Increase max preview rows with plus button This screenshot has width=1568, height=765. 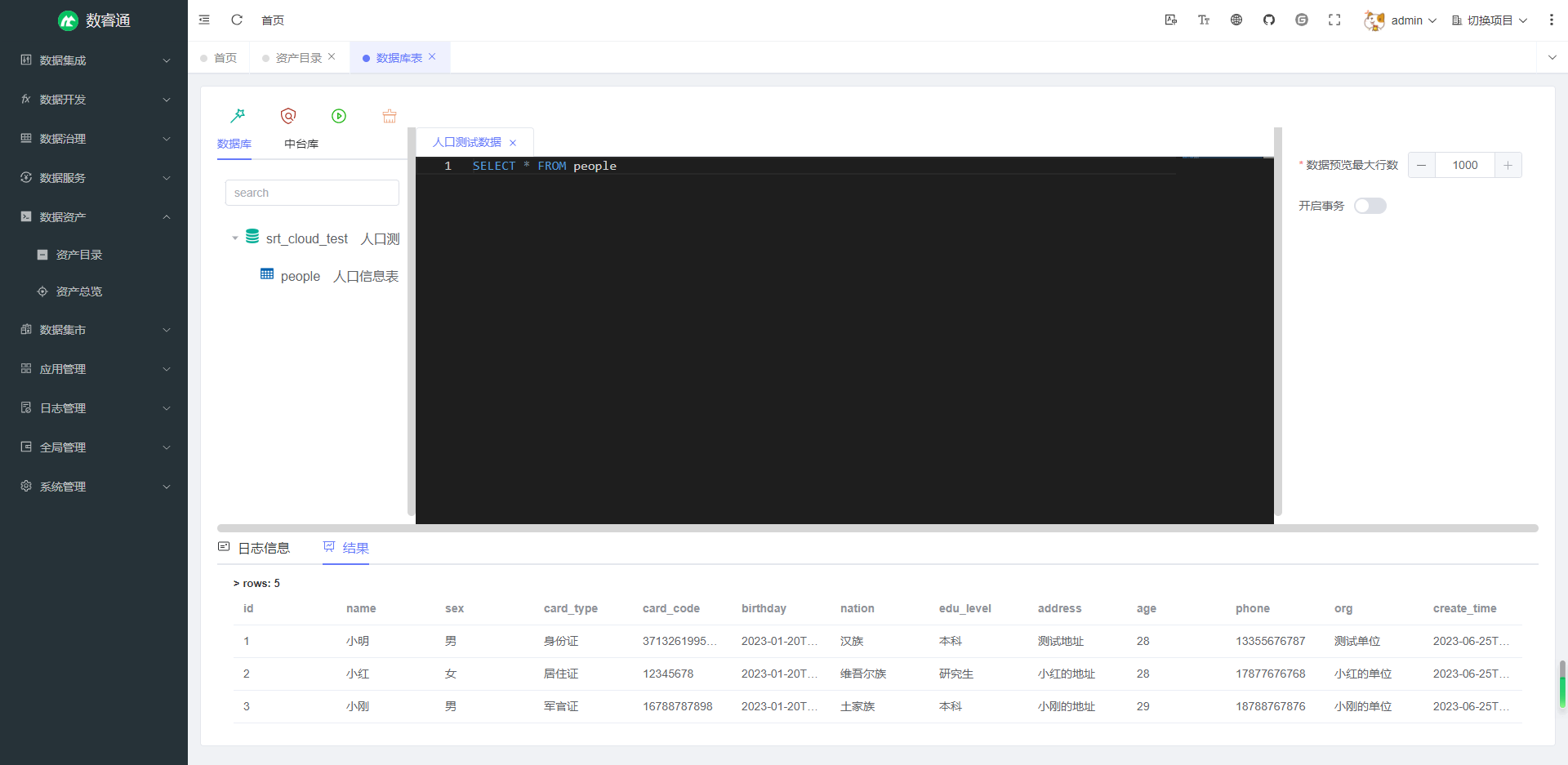tap(1508, 165)
